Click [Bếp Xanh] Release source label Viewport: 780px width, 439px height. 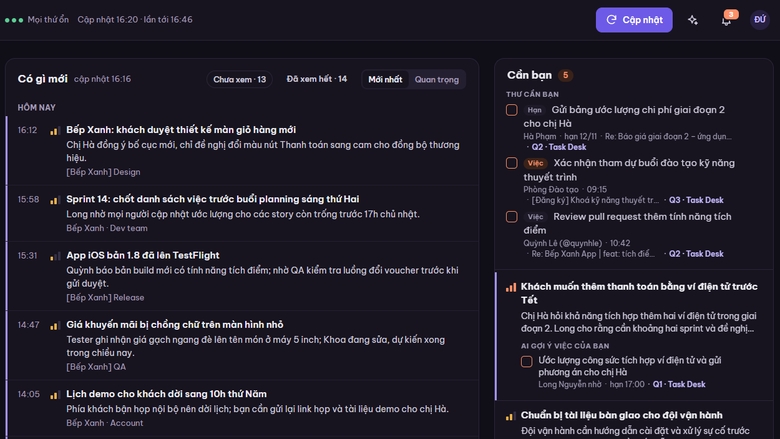pos(105,298)
